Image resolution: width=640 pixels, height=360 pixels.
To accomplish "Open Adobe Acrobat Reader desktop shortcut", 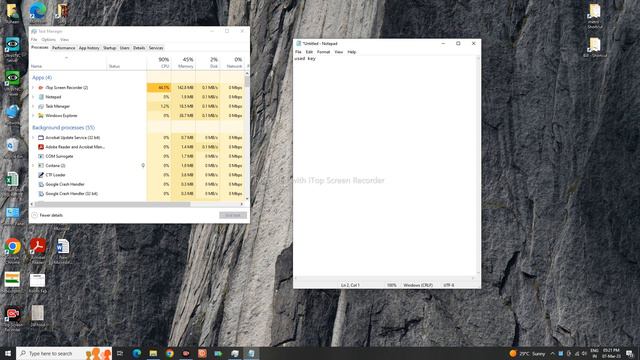I will [x=38, y=246].
